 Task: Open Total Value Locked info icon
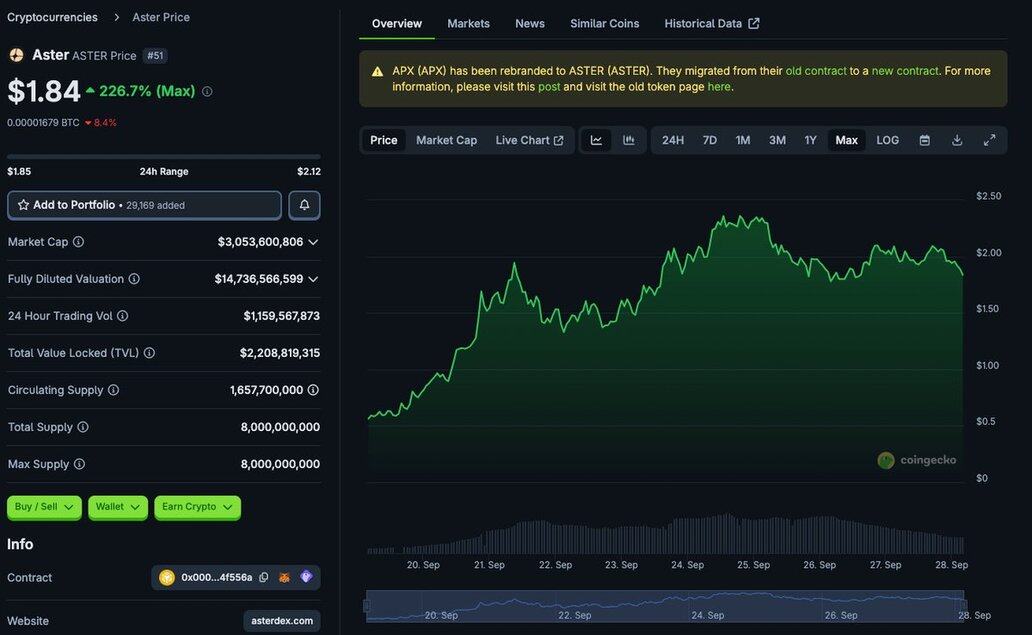click(149, 353)
